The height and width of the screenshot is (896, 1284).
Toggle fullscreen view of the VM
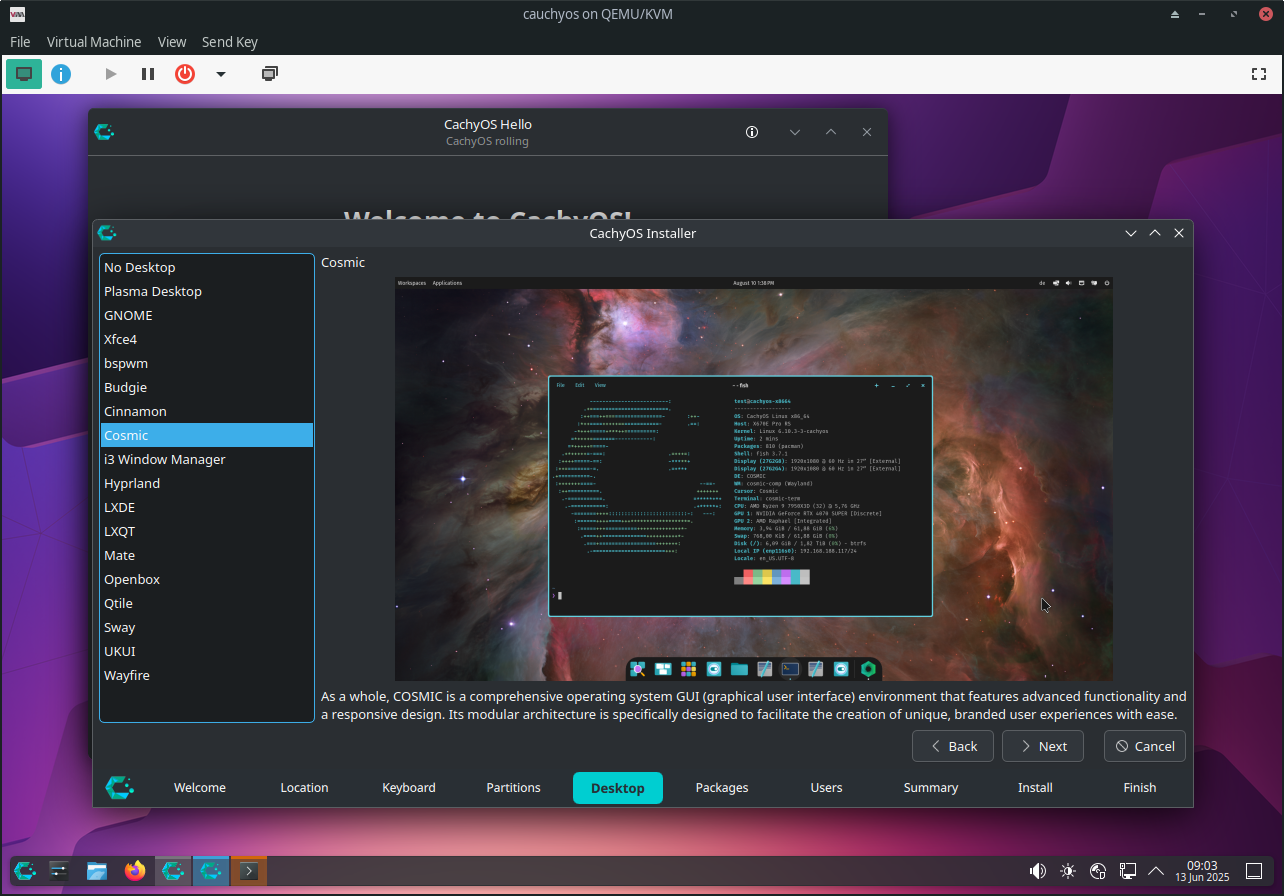click(1259, 74)
